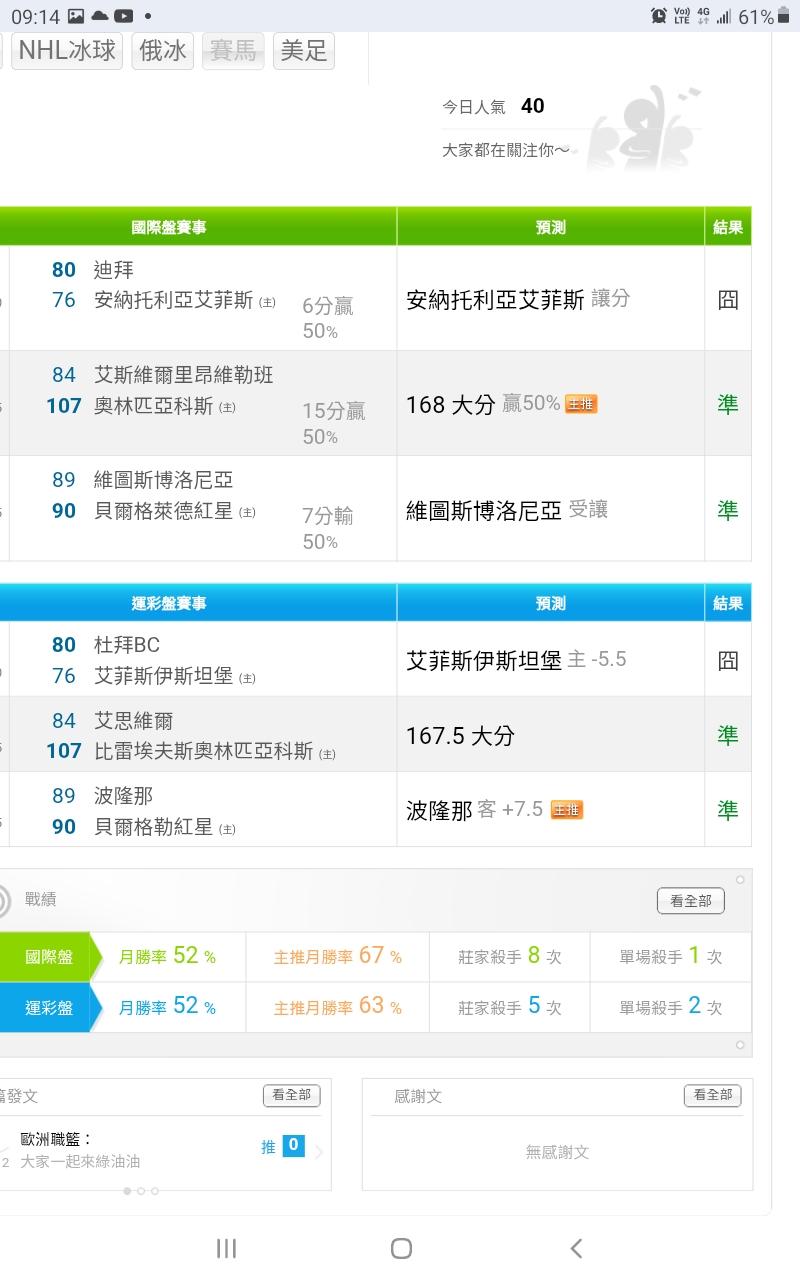The height and width of the screenshot is (1280, 800).
Task: Select the third carousel page dot
Action: click(x=155, y=1191)
